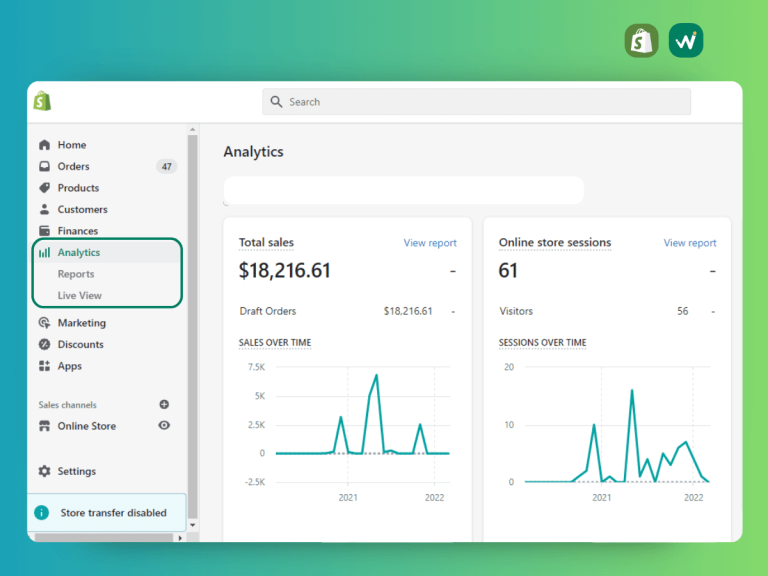Screen dimensions: 768x576
Task: Click the SALES OVER TIME label
Action: click(275, 342)
